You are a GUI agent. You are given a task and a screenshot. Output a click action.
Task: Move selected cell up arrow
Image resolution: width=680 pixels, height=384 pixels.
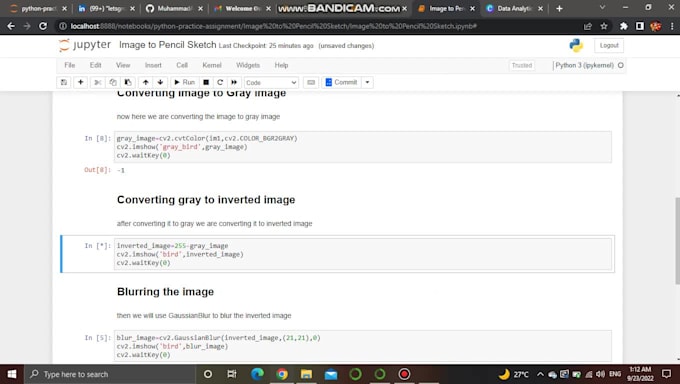146,82
